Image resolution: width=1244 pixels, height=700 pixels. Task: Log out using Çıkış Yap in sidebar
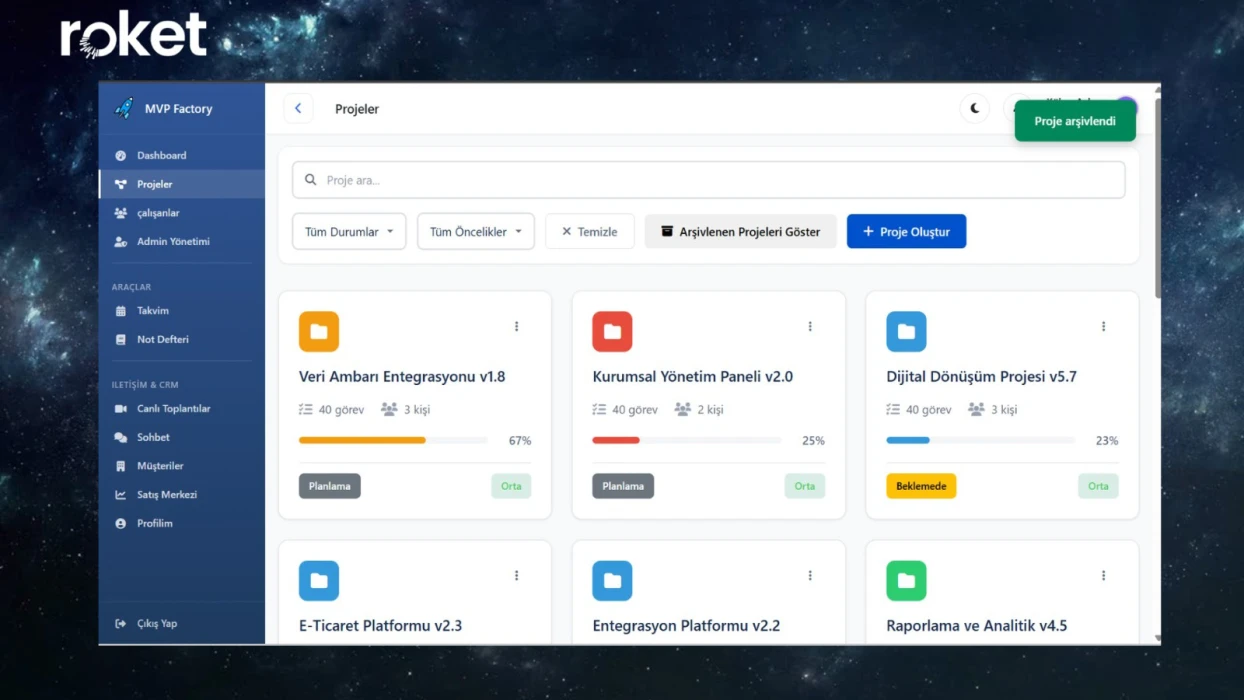(156, 624)
